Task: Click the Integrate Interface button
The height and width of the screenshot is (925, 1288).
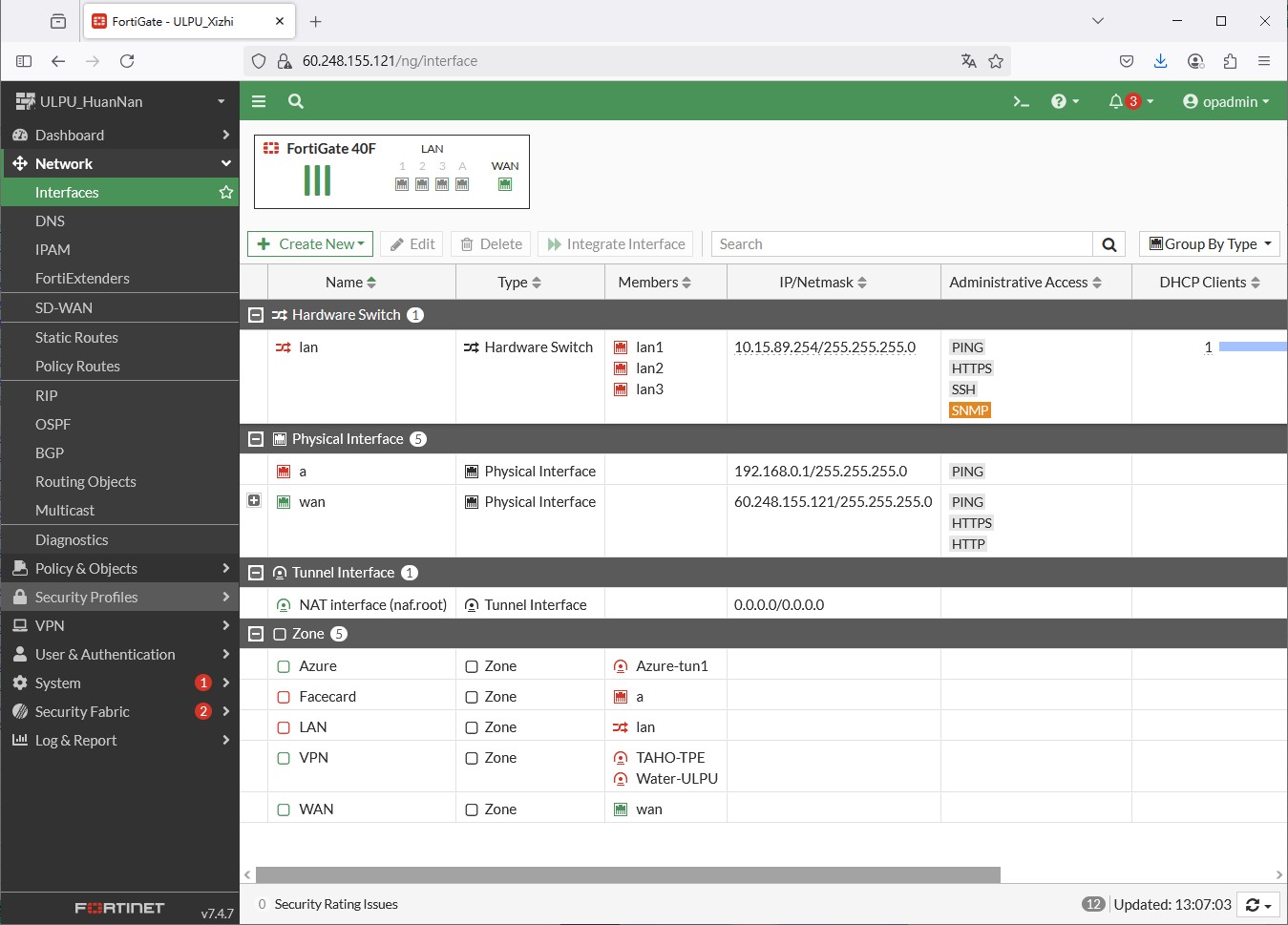Action: [x=616, y=244]
